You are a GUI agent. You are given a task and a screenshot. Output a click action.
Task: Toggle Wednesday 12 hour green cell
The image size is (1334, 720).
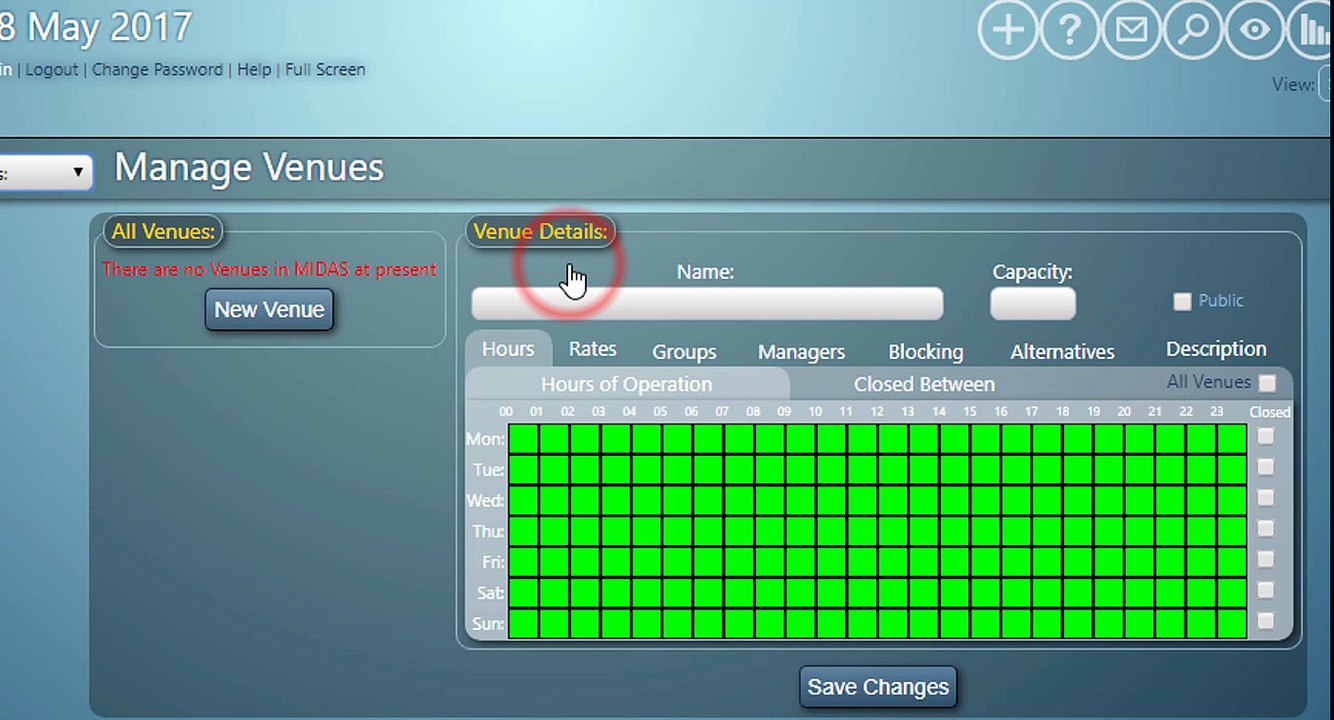tap(893, 500)
